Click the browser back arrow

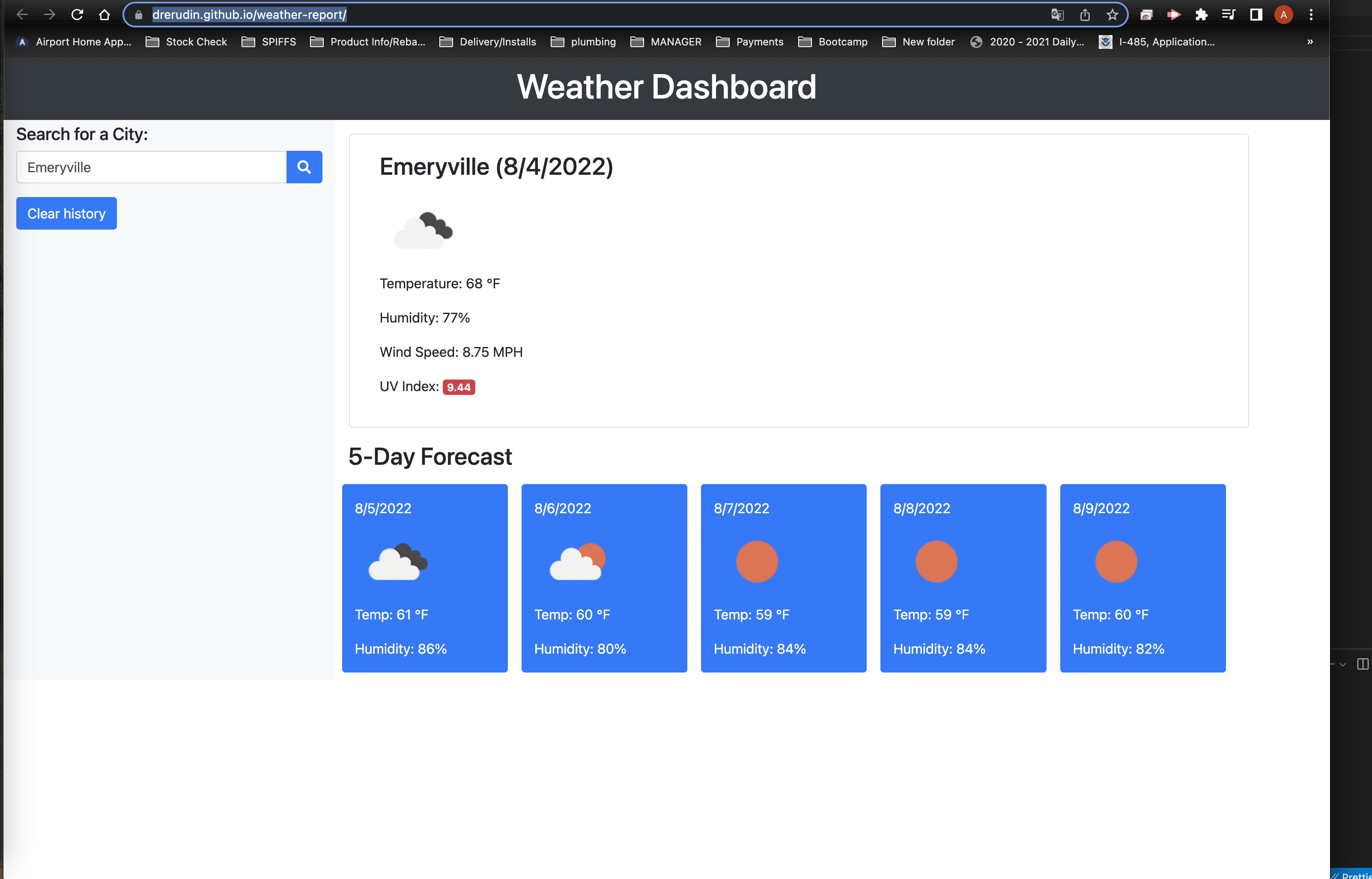pos(22,15)
